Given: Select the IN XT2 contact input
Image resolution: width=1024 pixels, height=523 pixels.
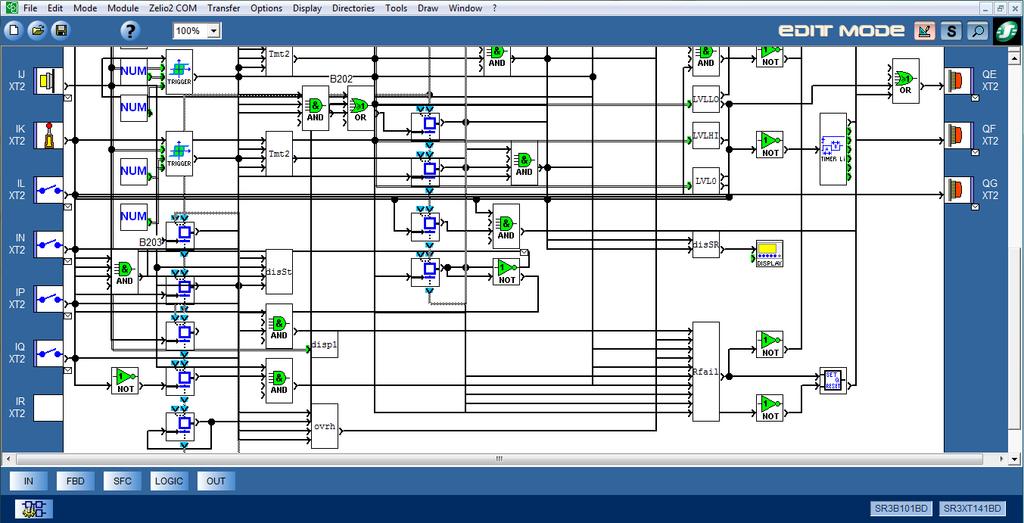Looking at the screenshot, I should click(x=48, y=244).
